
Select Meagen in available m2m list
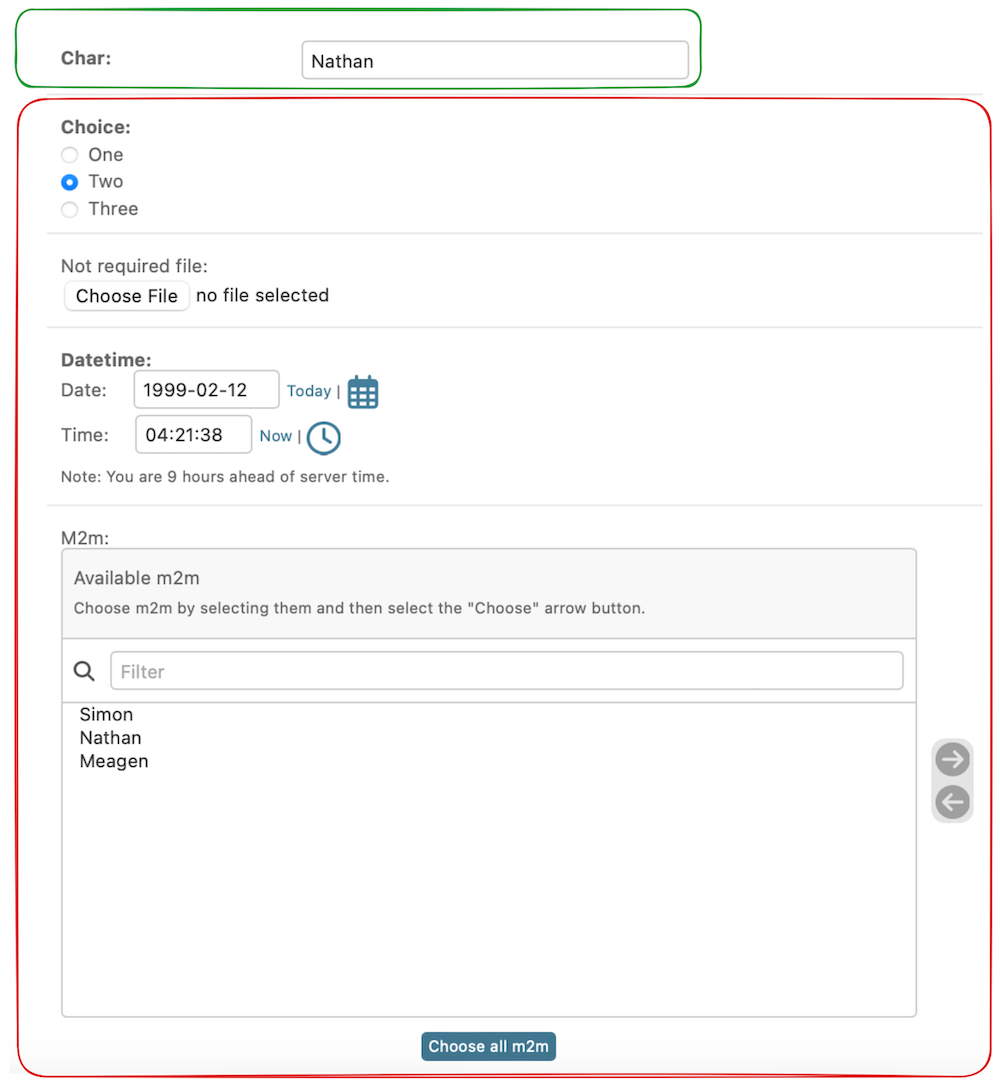tap(114, 762)
